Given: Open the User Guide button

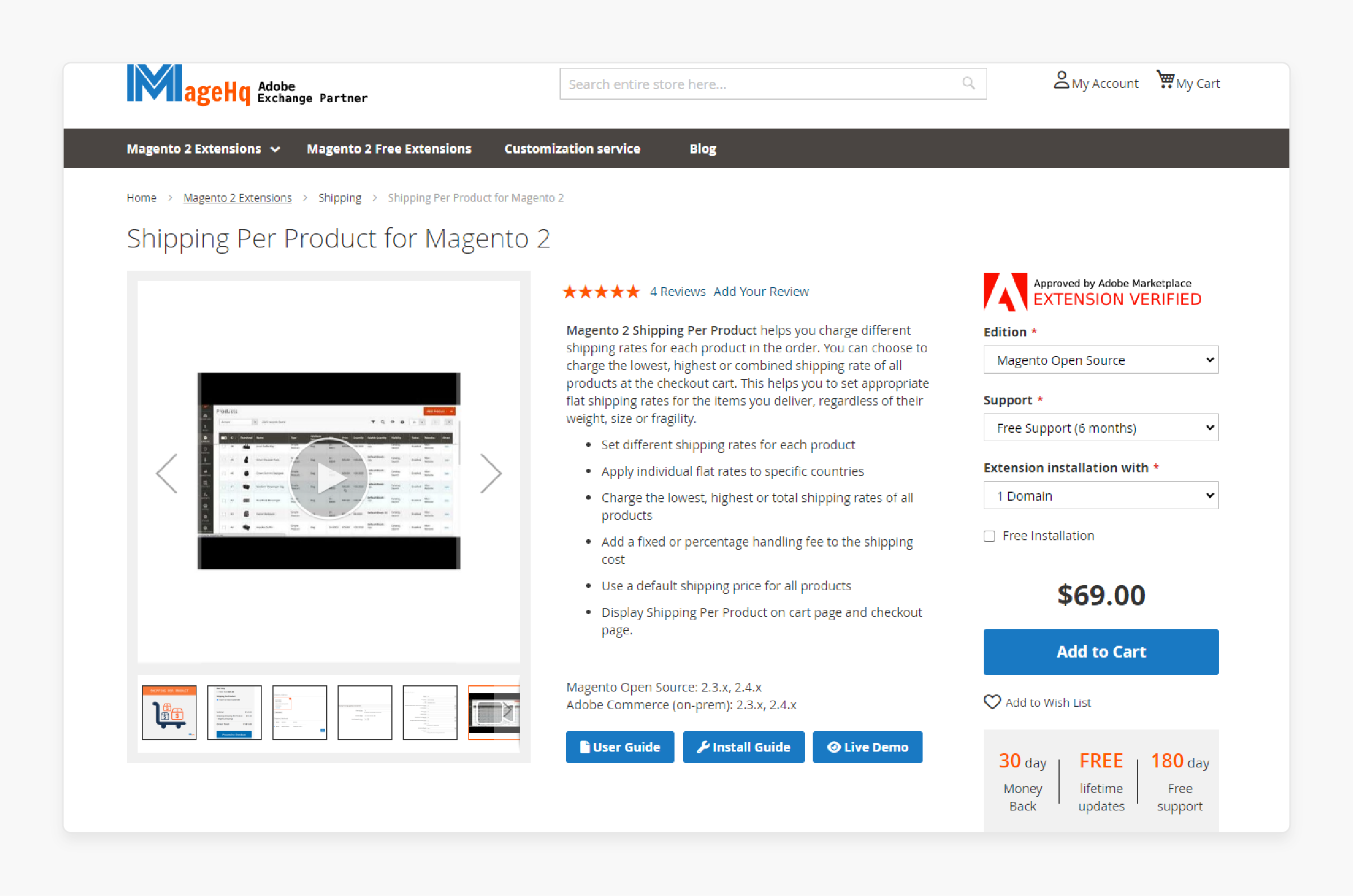Looking at the screenshot, I should click(x=620, y=747).
